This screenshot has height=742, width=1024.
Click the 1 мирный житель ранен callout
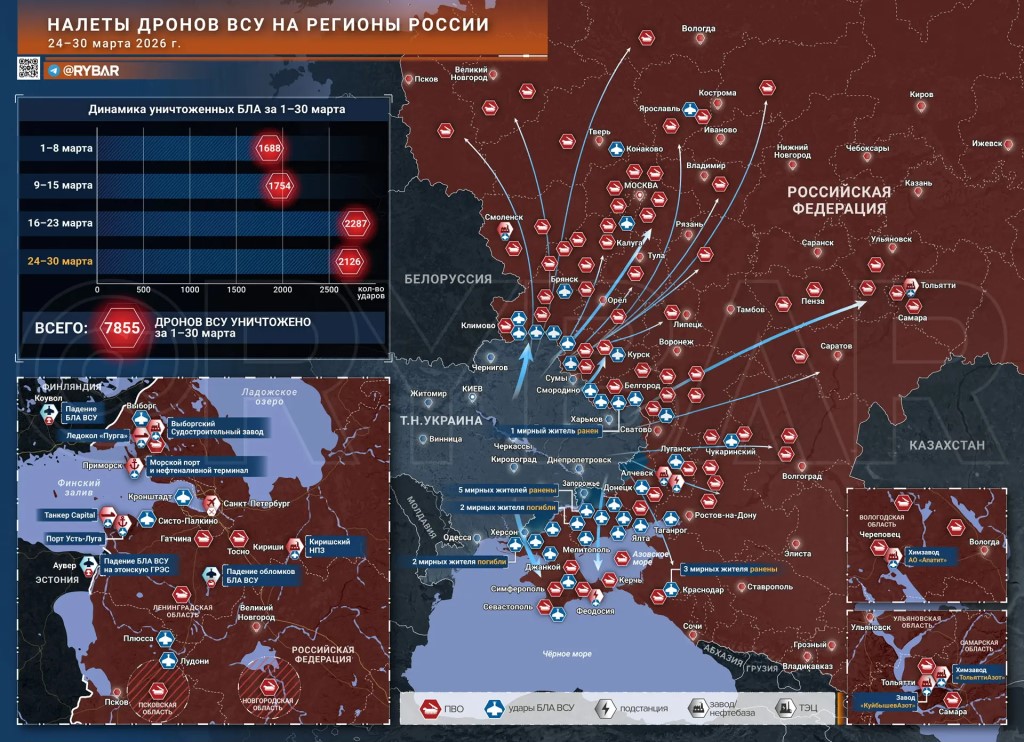554,431
